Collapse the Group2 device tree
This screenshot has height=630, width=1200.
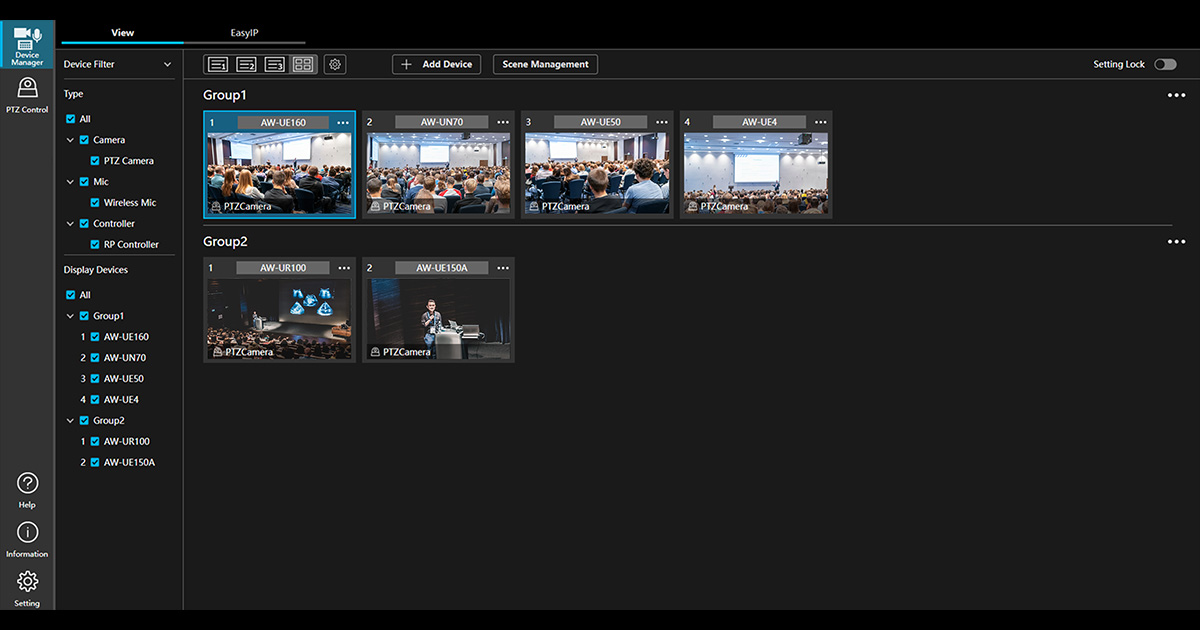point(70,420)
